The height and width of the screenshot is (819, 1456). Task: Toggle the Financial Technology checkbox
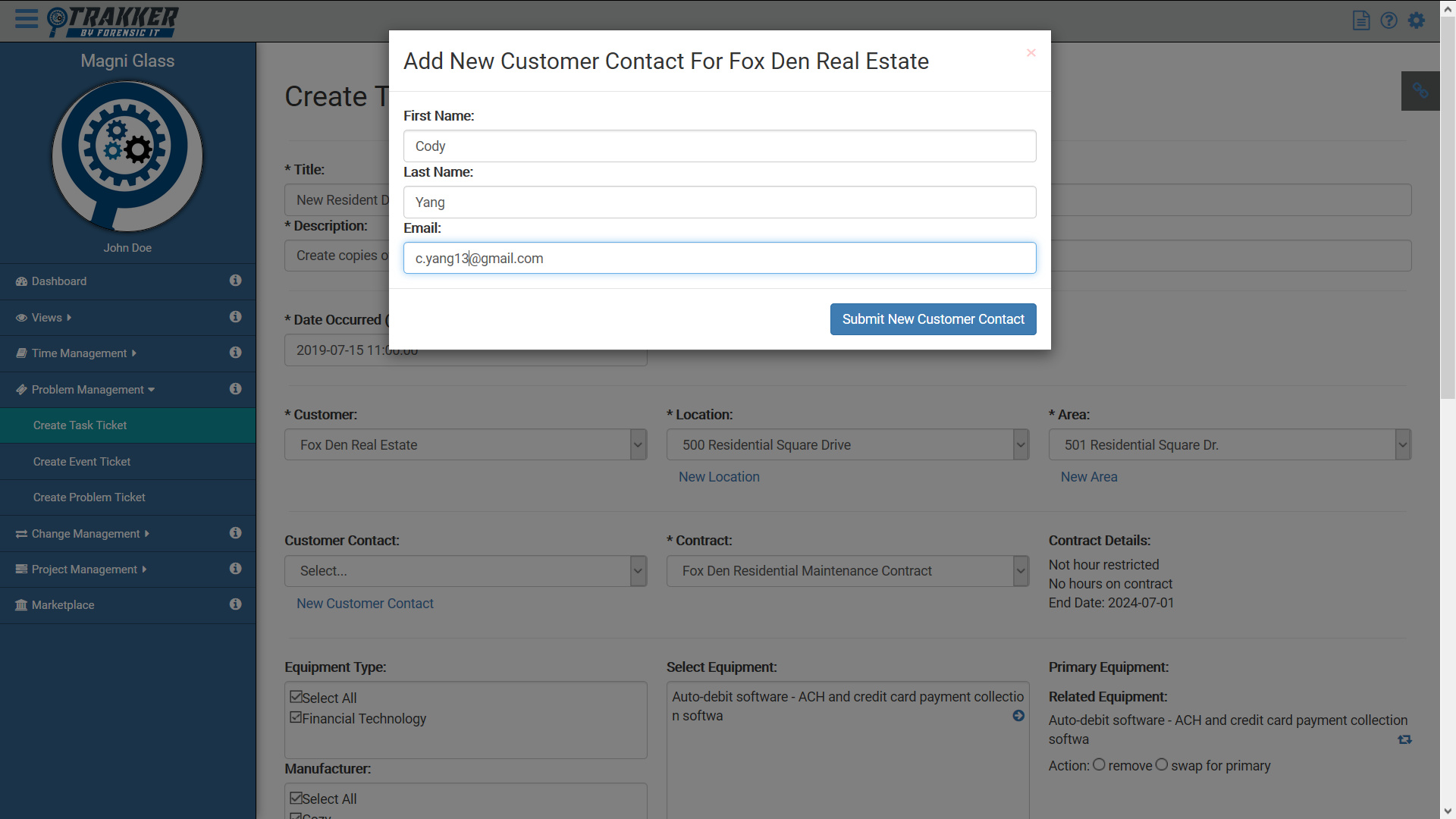pos(296,717)
